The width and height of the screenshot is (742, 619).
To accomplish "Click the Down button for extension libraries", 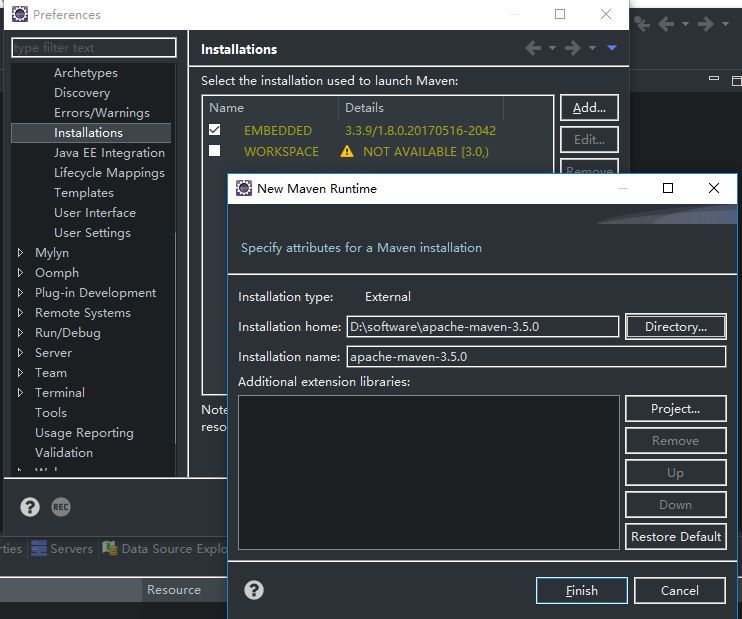I will tap(676, 504).
